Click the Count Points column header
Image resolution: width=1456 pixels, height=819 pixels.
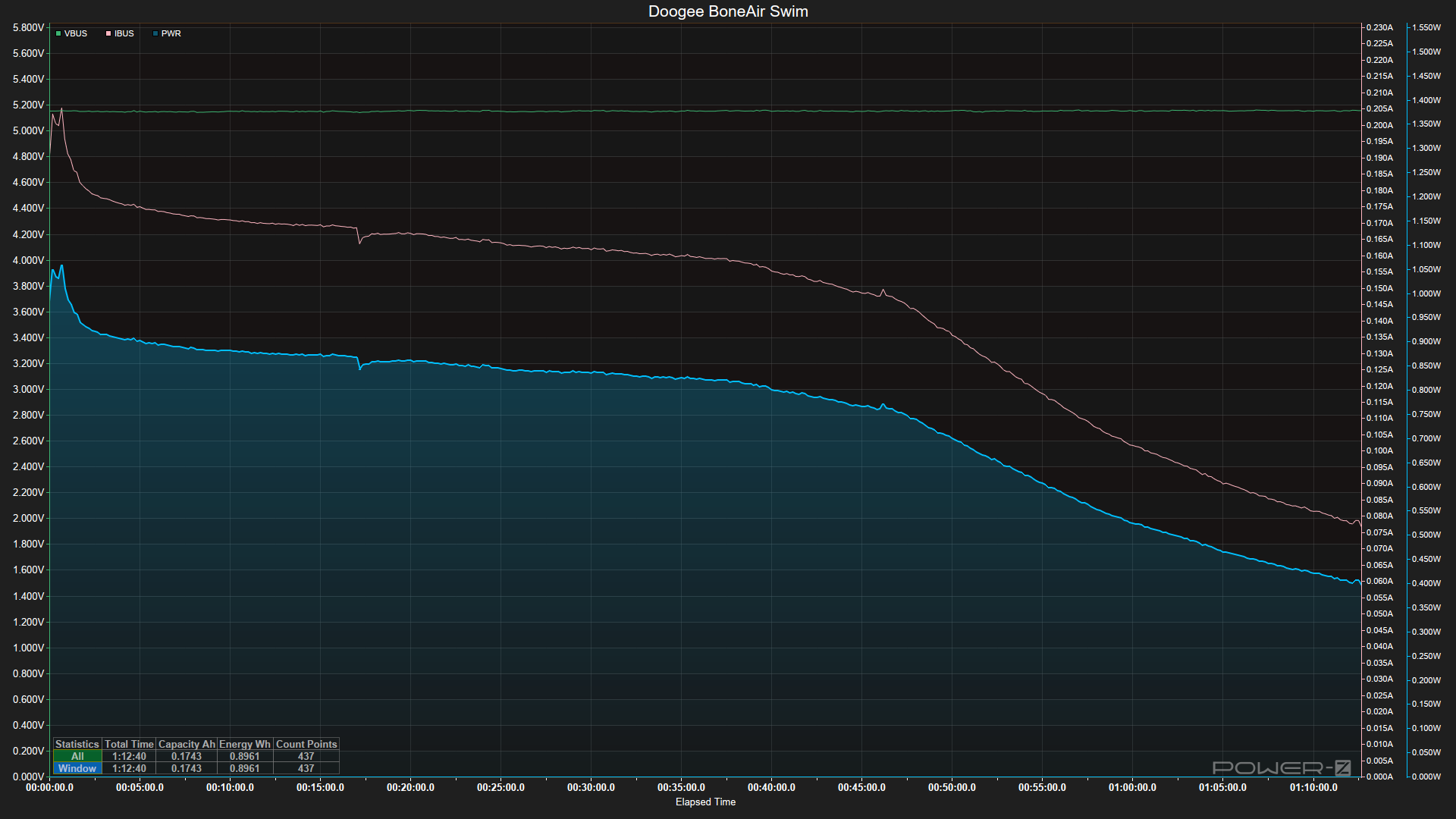coord(306,744)
